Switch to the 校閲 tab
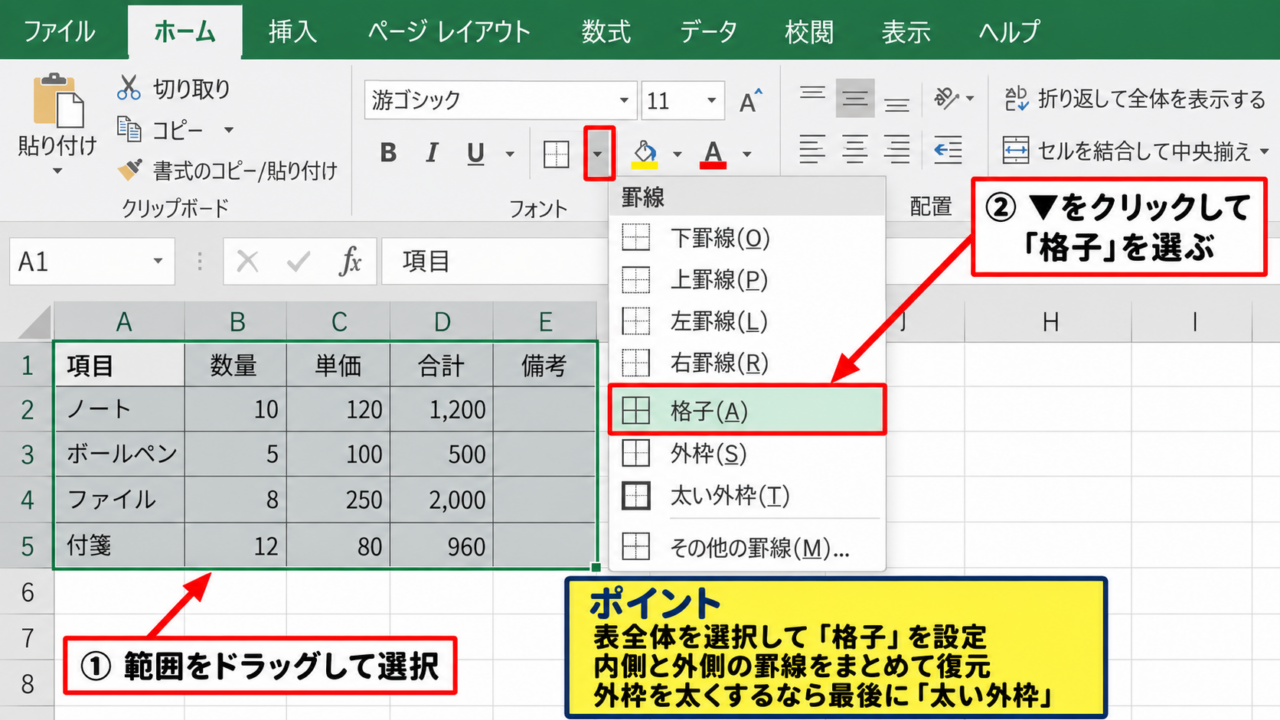This screenshot has width=1280, height=720. click(x=809, y=31)
